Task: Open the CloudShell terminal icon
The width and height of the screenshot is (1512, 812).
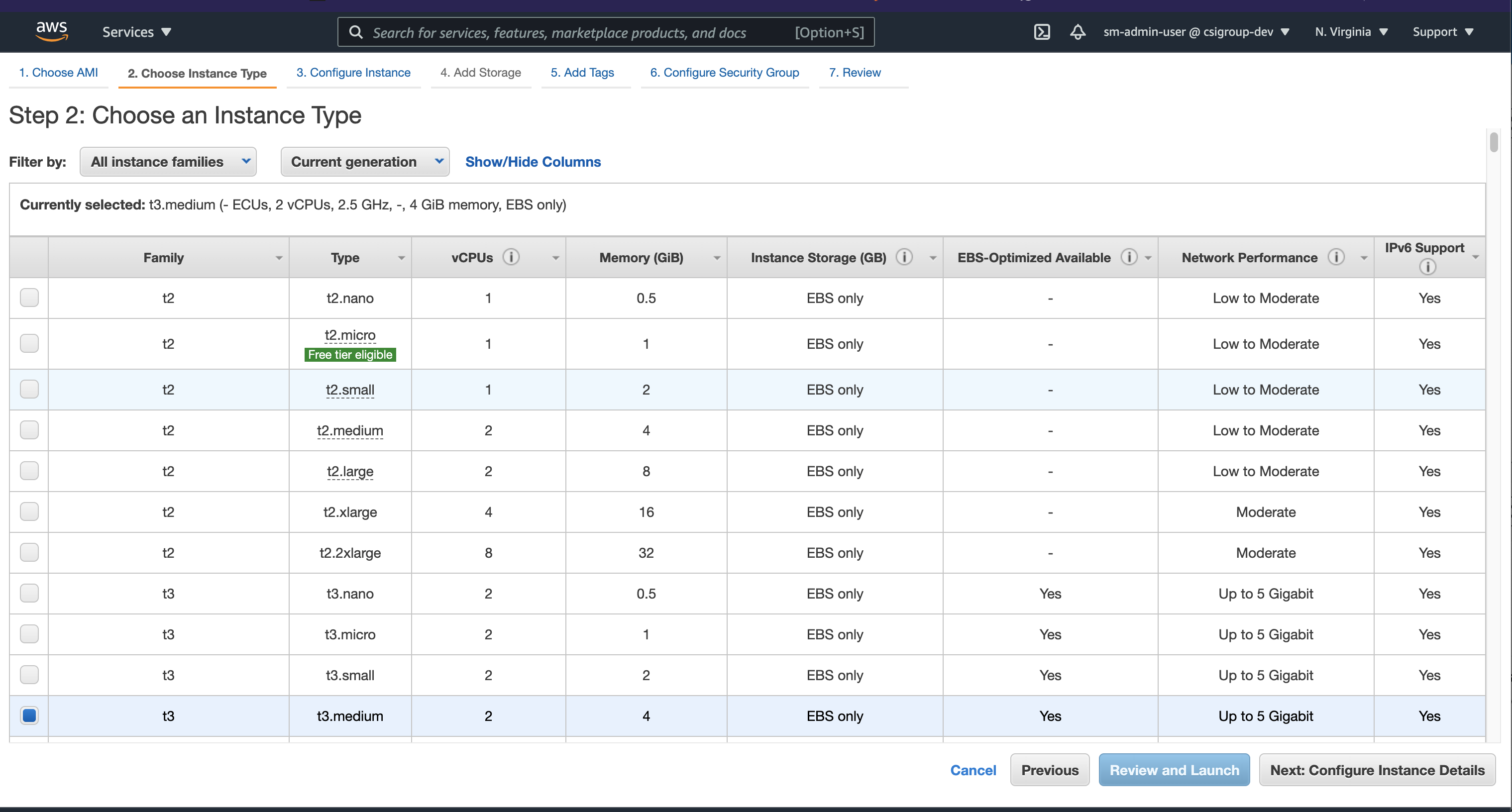Action: pos(1042,32)
